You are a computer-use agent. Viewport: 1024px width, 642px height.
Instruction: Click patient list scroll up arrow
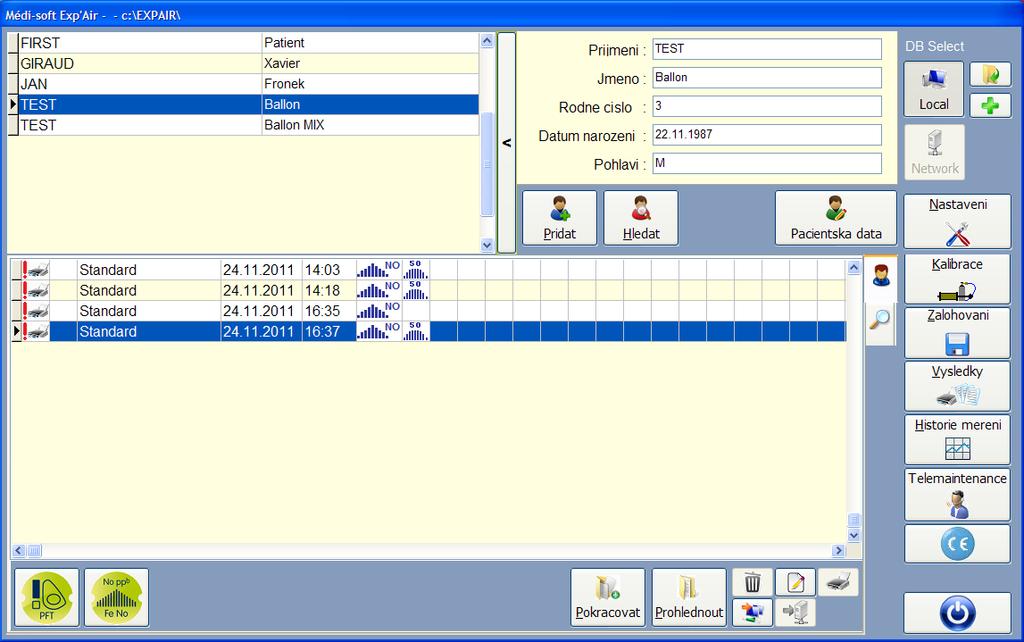point(487,40)
